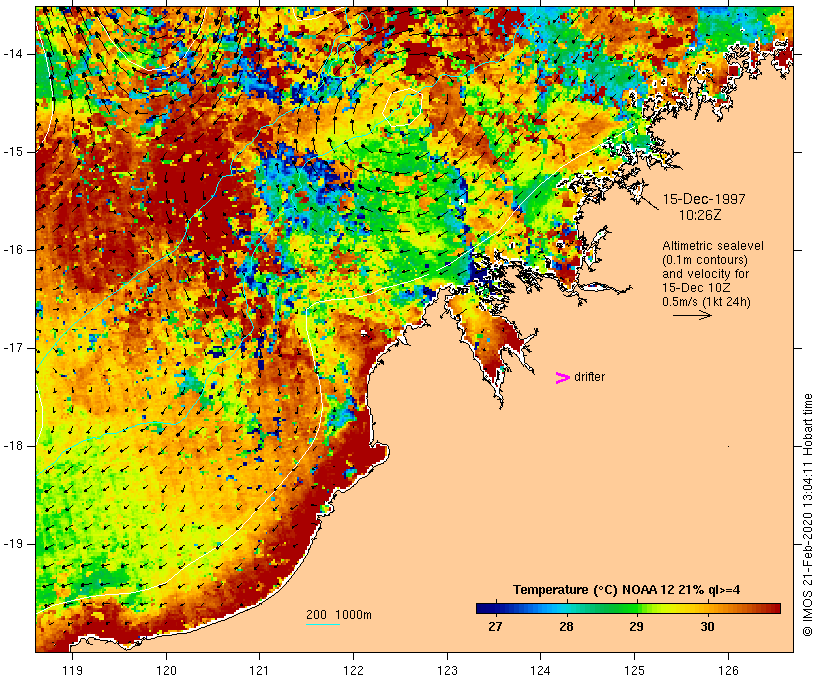The height and width of the screenshot is (680, 820).
Task: Click latitude axis label '-16'
Action: pyautogui.click(x=13, y=250)
